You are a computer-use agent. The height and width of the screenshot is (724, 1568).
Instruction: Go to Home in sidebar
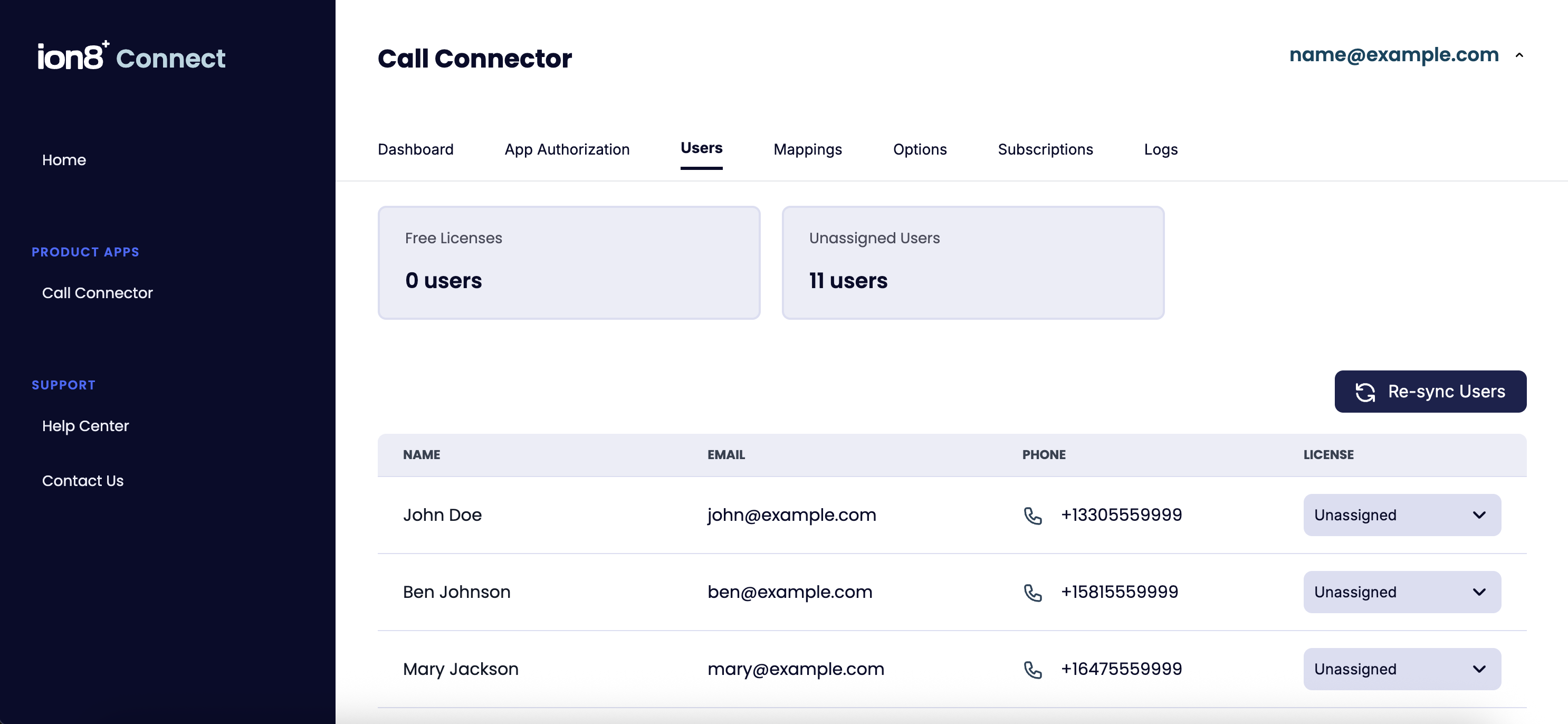point(64,160)
